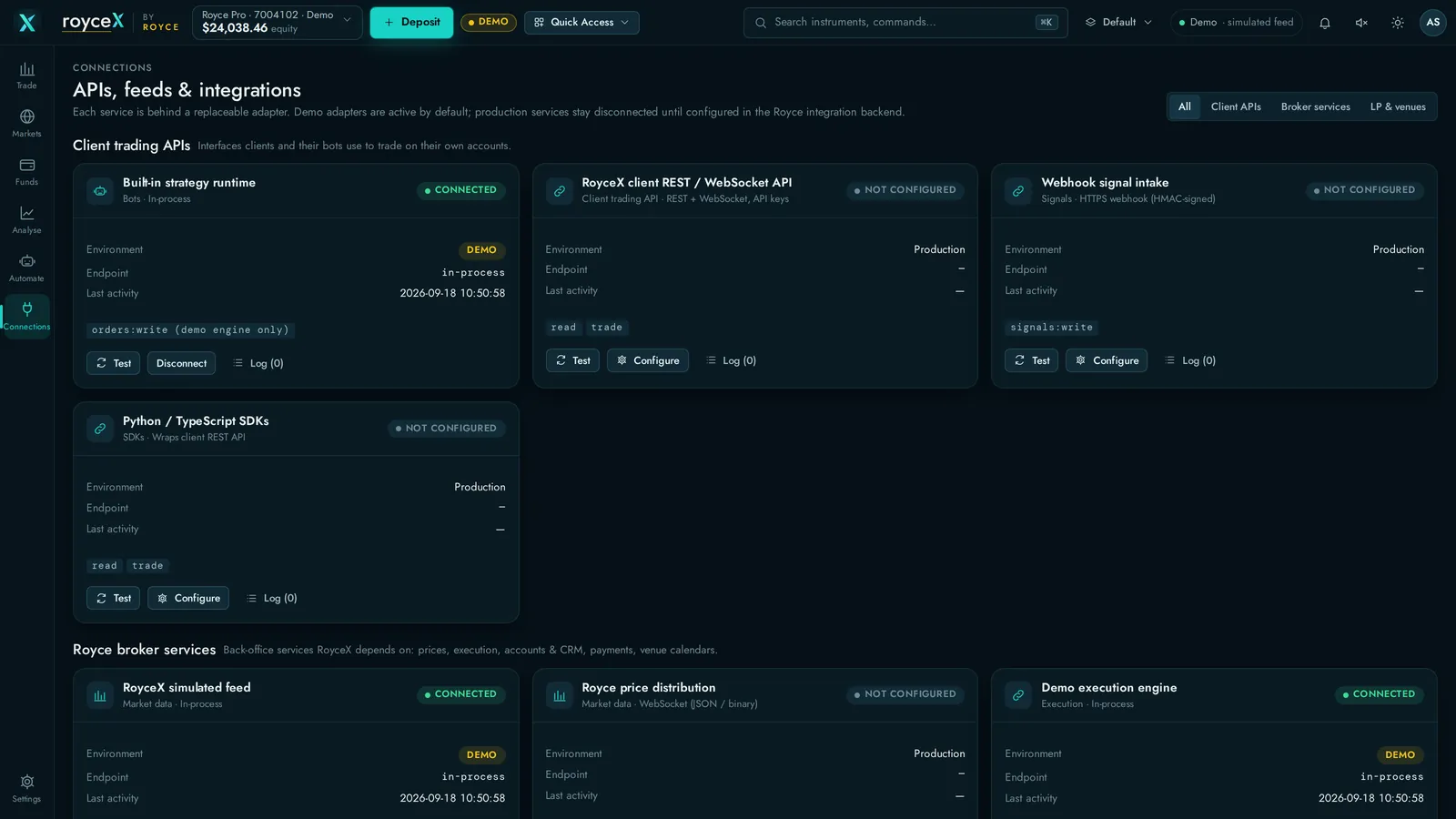The height and width of the screenshot is (819, 1456).
Task: Click the Python / TypeScript SDKs card icon
Action: tap(100, 429)
